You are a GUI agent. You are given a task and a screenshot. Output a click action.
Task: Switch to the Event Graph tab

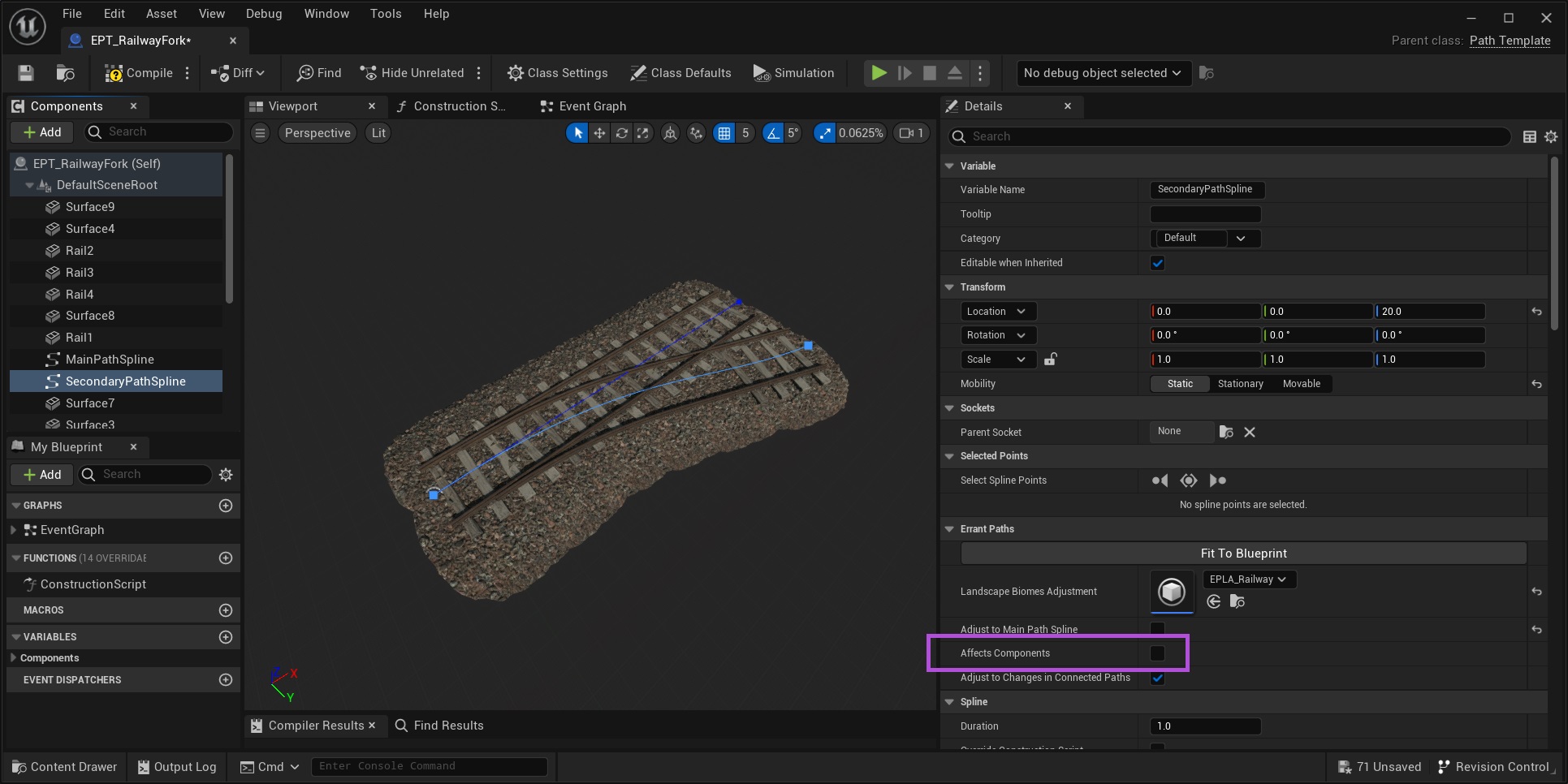click(x=591, y=106)
